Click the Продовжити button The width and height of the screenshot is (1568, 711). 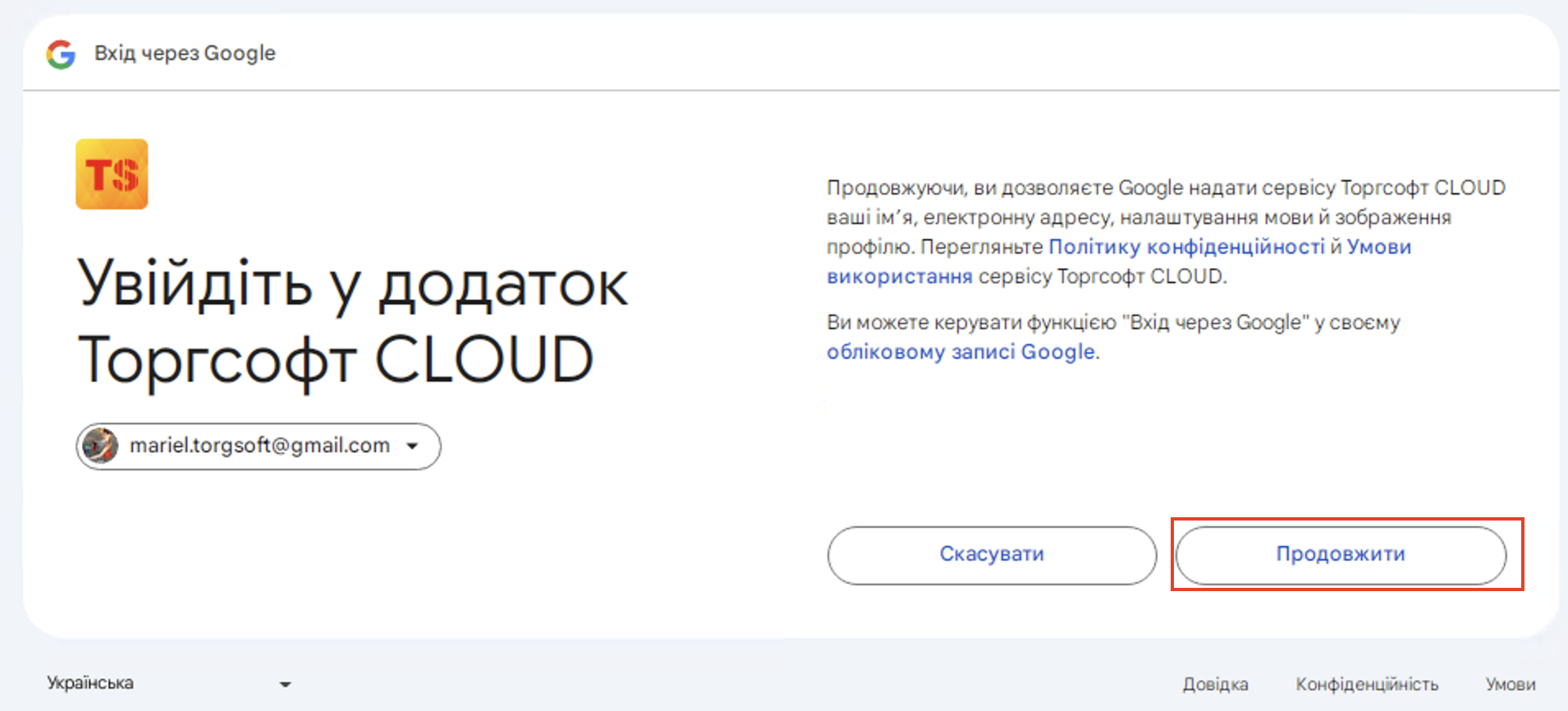point(1341,555)
